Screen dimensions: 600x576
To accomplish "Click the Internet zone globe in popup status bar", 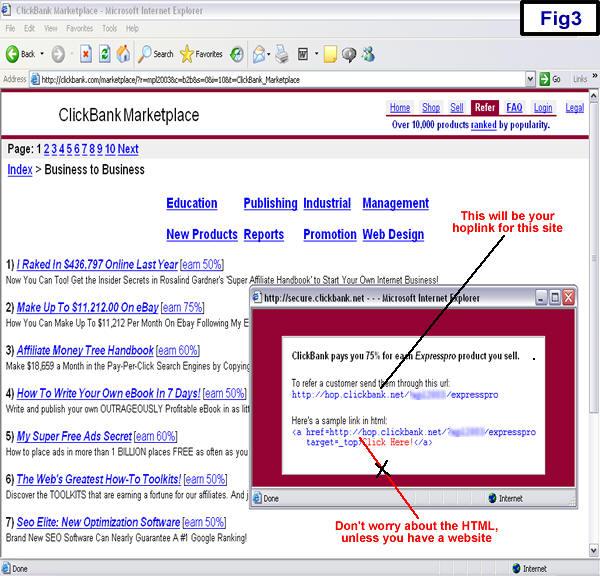I will coord(492,498).
